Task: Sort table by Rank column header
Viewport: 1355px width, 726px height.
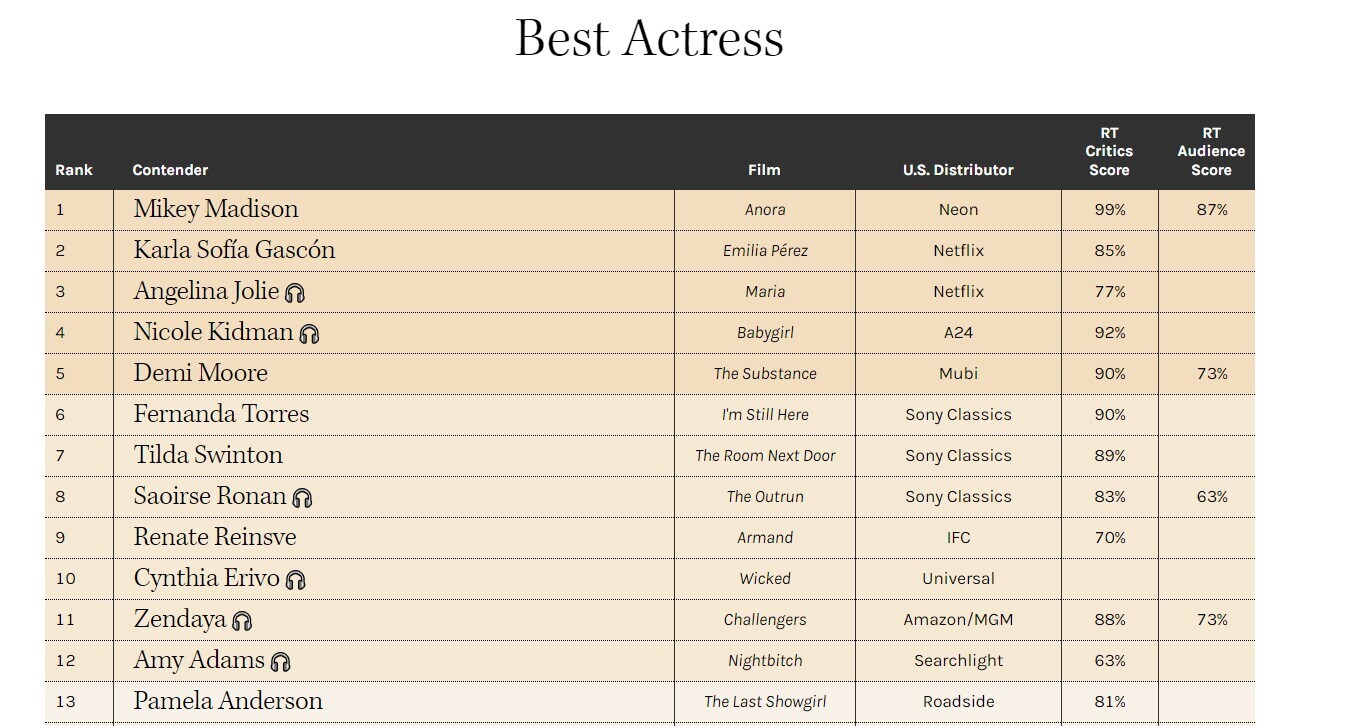Action: pos(74,170)
